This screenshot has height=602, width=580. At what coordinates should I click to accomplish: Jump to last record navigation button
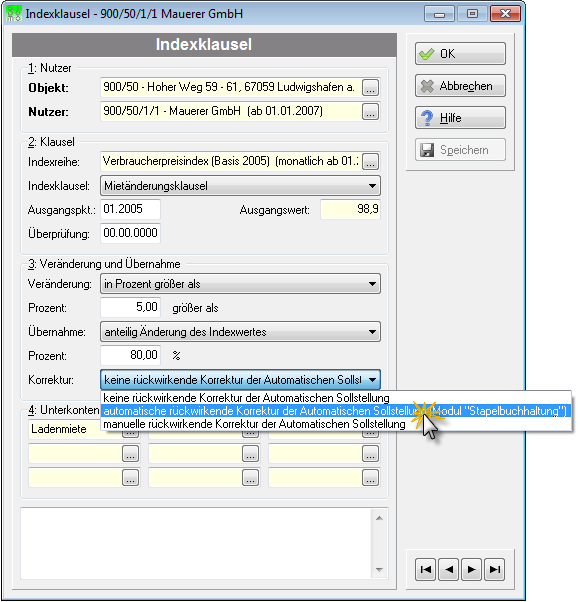(x=495, y=569)
